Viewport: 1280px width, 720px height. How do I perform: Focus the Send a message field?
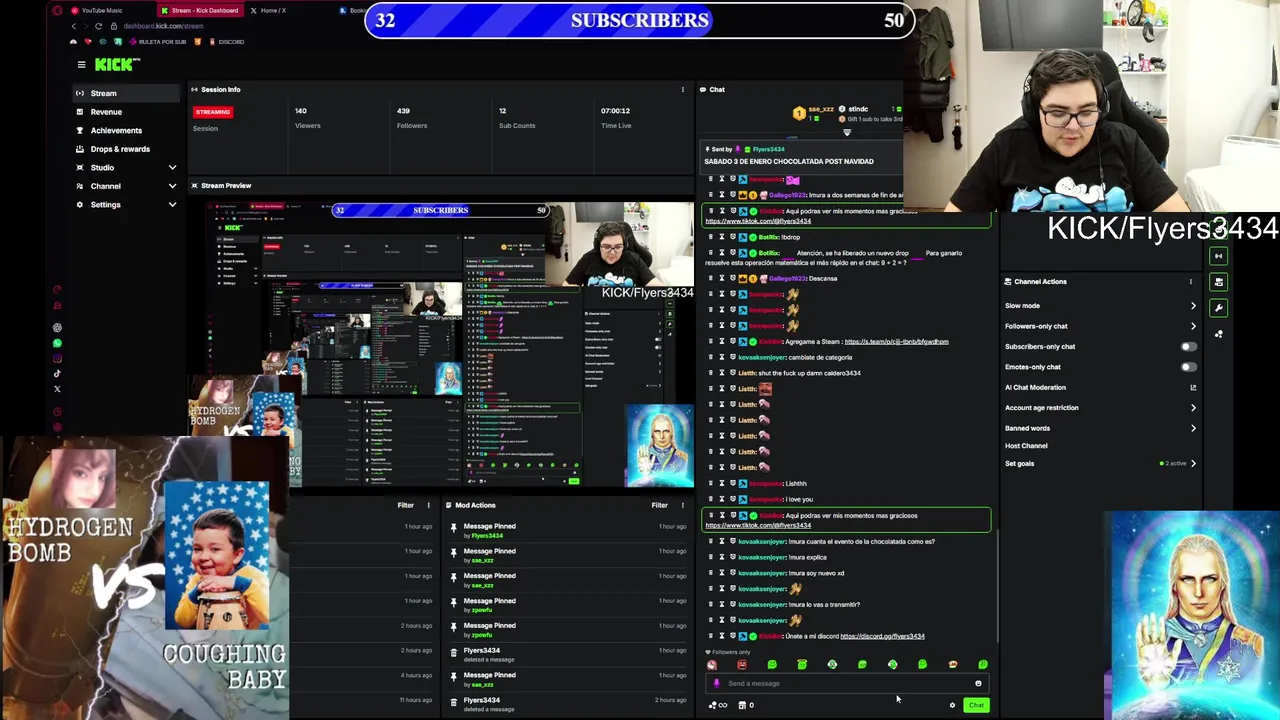pyautogui.click(x=845, y=684)
